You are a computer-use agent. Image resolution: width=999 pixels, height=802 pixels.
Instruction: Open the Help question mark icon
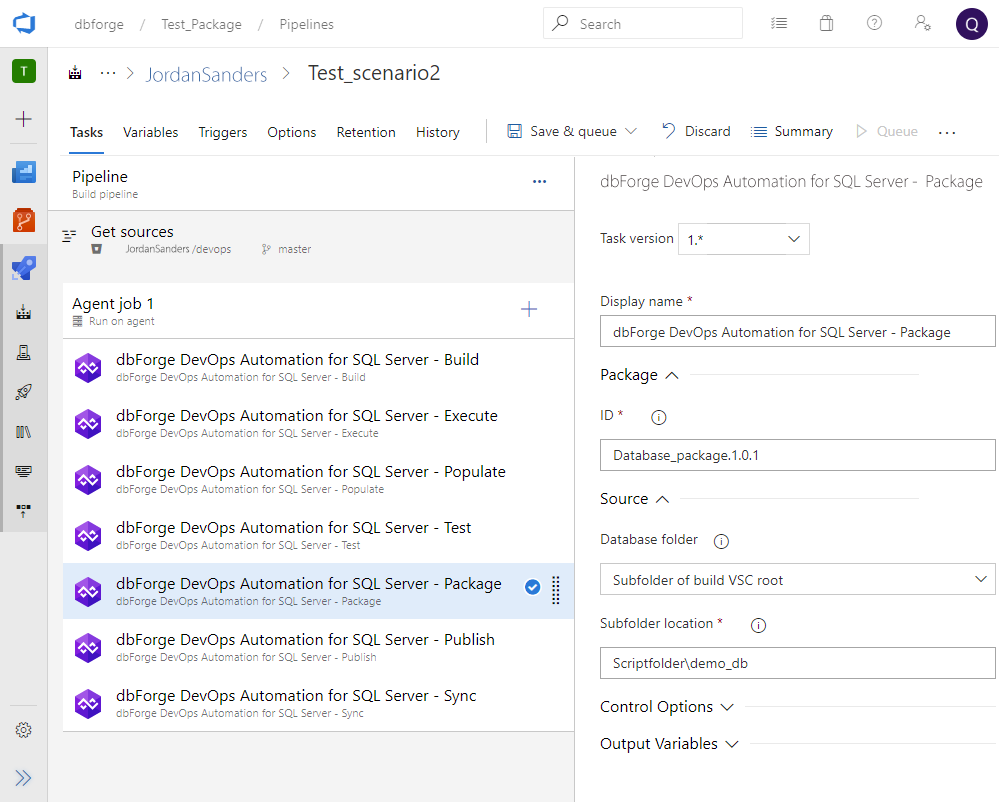[874, 24]
